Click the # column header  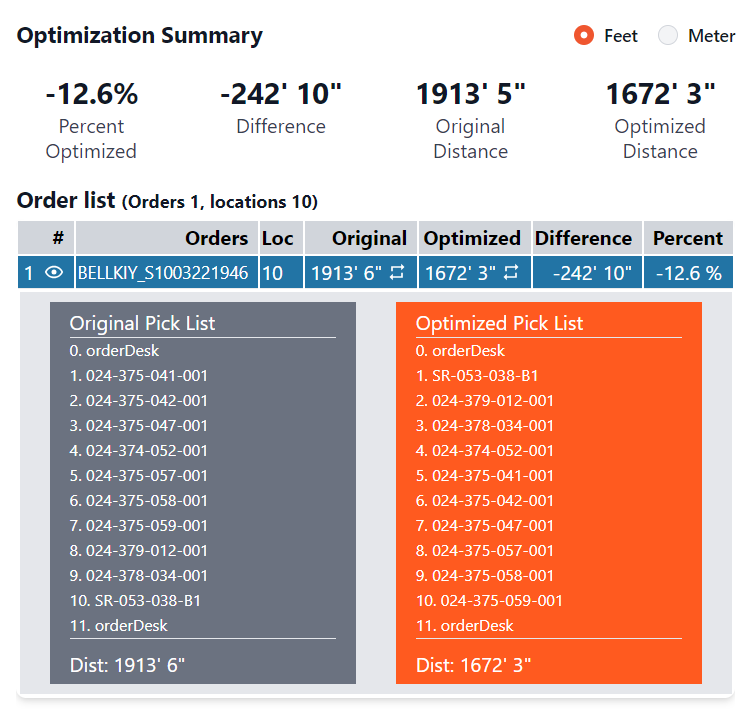pos(58,238)
